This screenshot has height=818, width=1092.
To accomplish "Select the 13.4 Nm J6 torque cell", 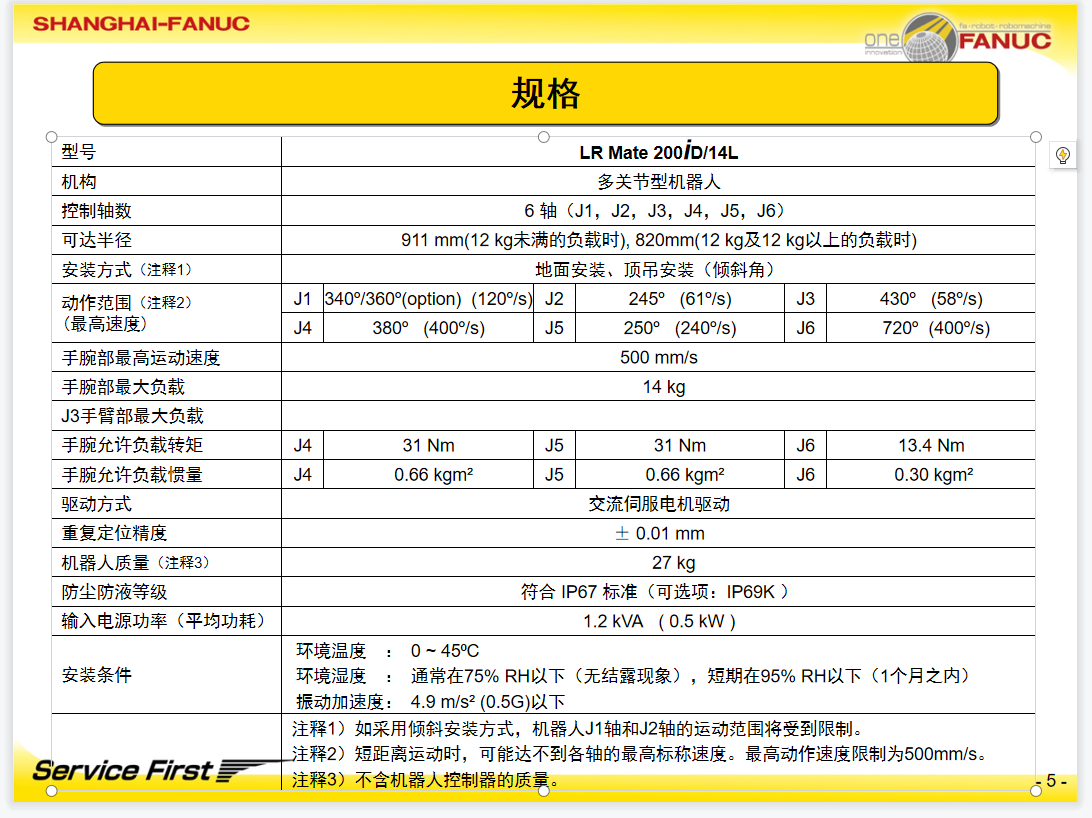I will (x=931, y=446).
